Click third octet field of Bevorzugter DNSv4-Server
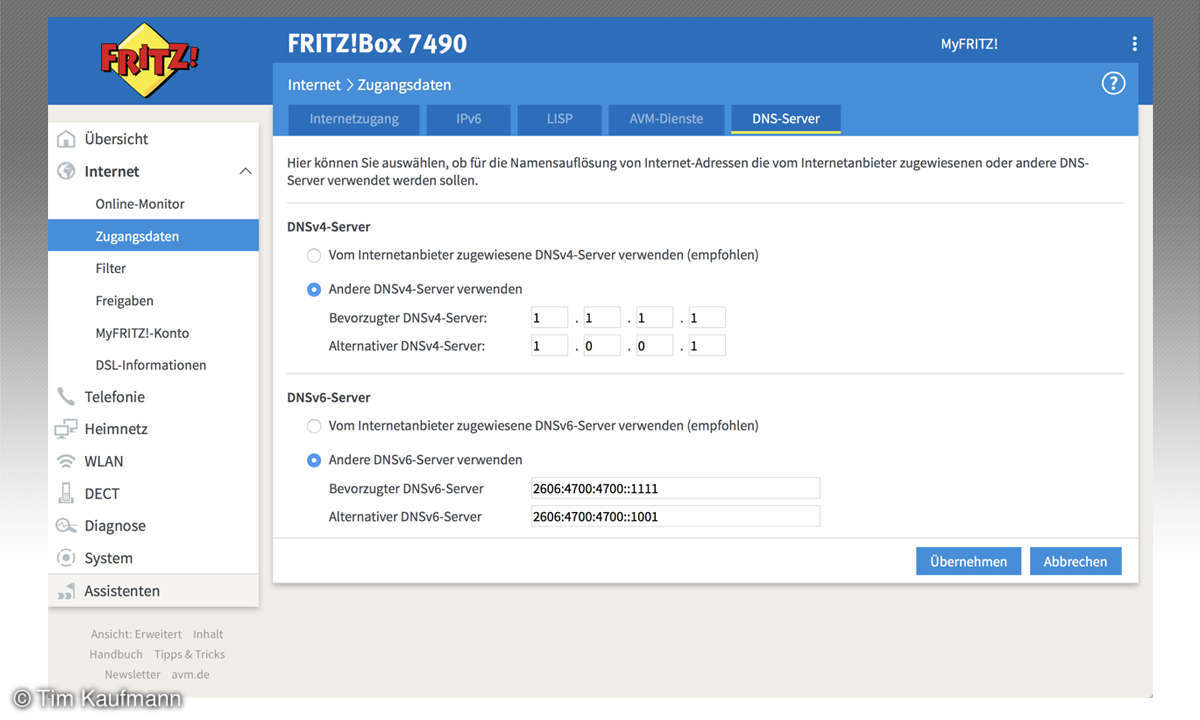1200x720 pixels. click(654, 318)
